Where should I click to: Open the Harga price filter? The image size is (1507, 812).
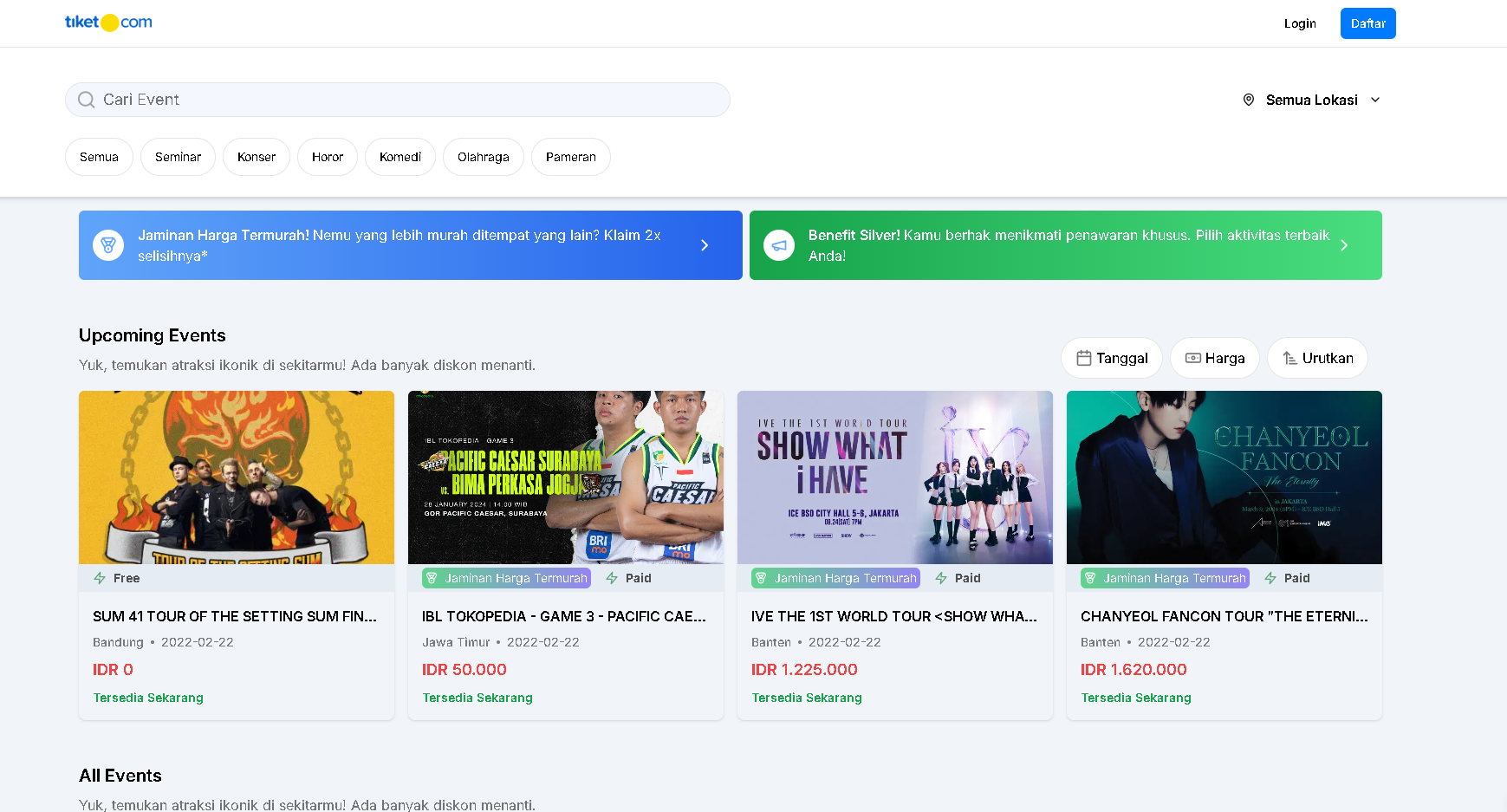1215,358
